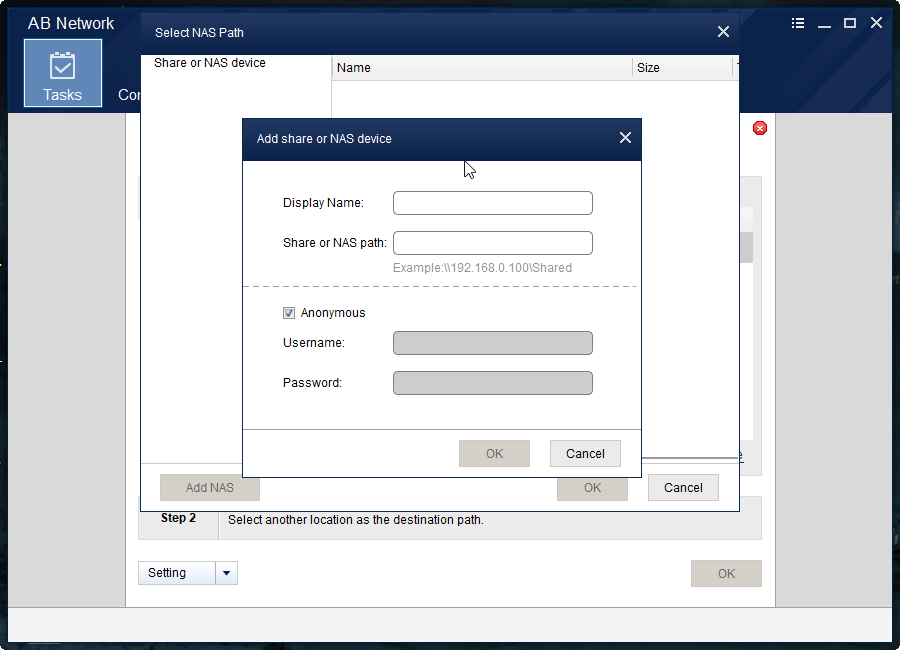Close the Add share or NAS device dialog
900x650 pixels.
625,138
